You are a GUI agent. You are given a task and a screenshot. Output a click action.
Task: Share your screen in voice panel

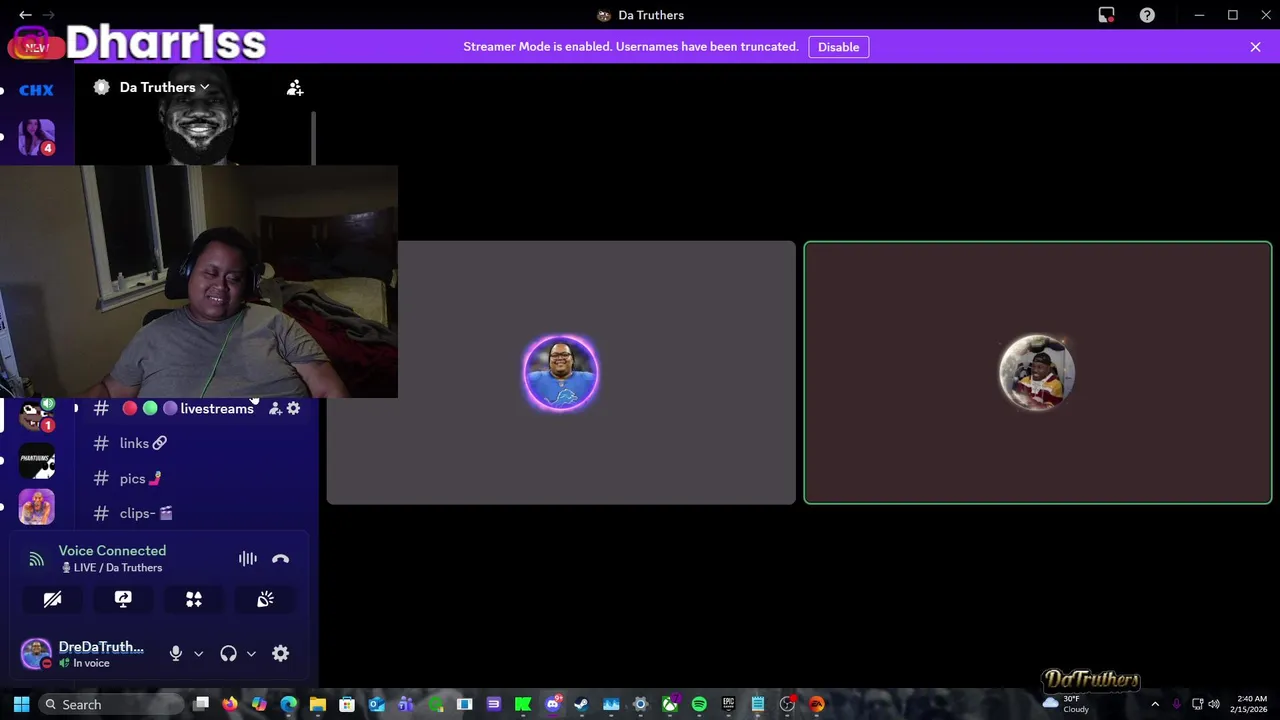click(123, 599)
